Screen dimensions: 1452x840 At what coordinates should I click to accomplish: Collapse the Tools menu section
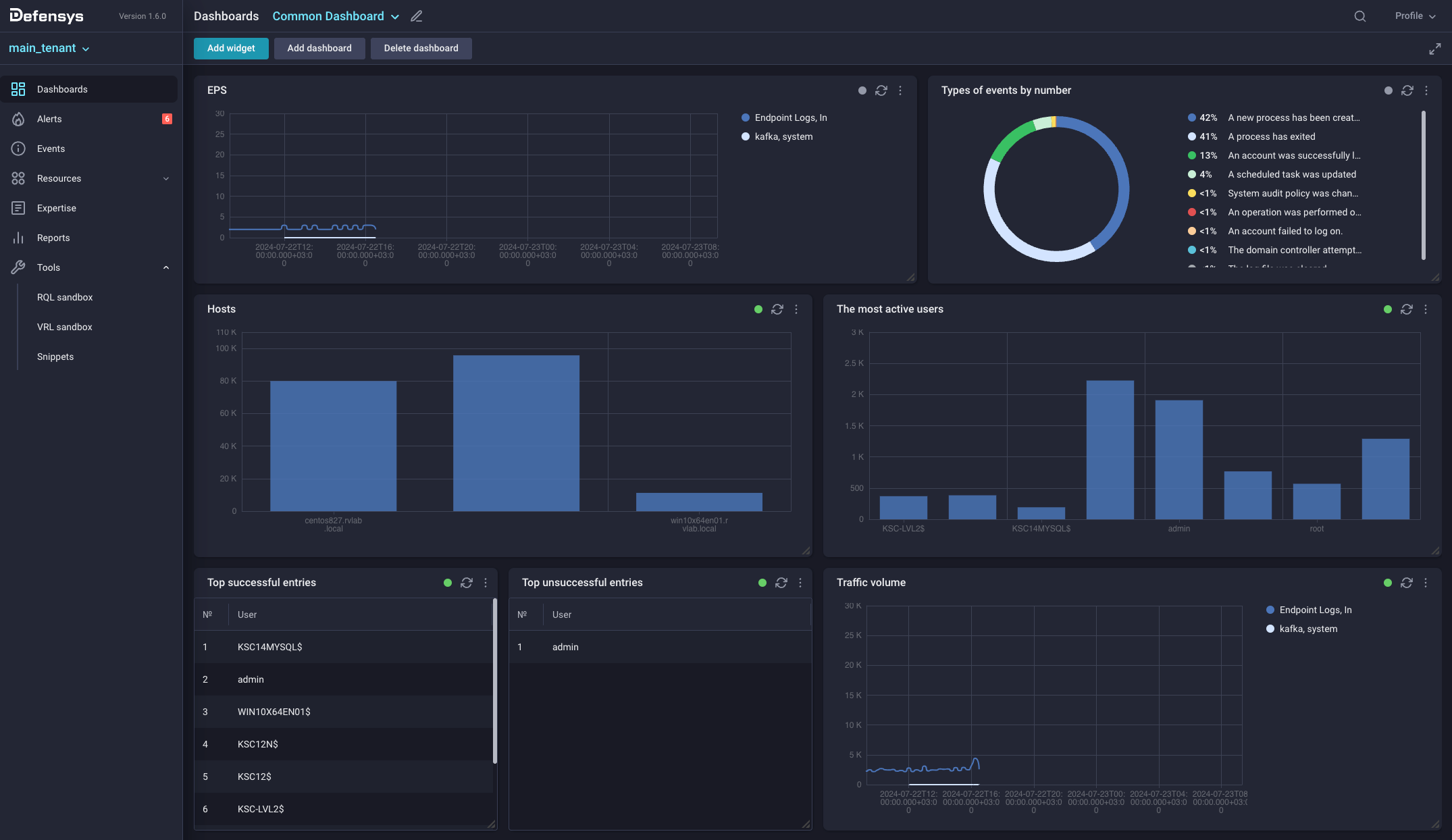point(166,267)
